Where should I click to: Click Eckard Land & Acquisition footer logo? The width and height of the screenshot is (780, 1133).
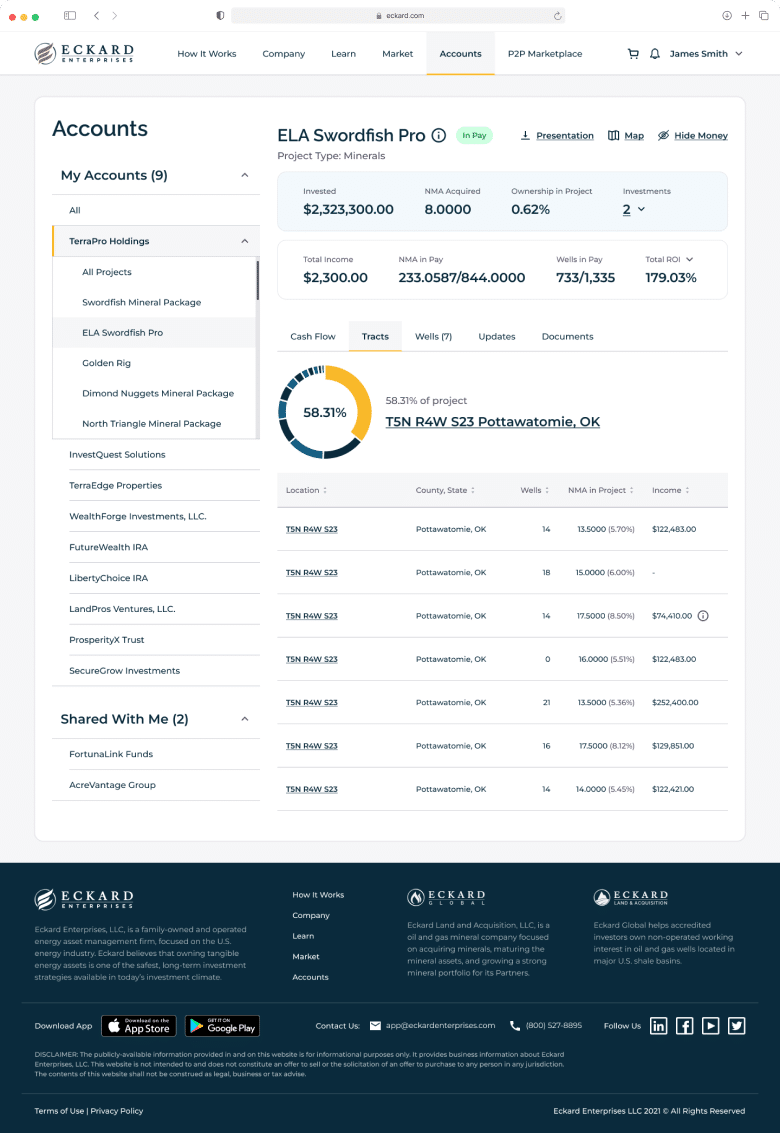point(630,897)
